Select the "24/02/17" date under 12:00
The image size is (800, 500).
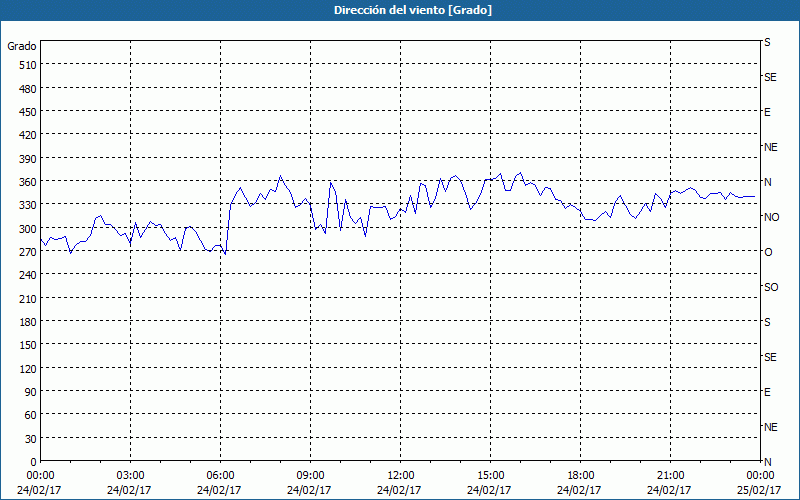tap(399, 490)
